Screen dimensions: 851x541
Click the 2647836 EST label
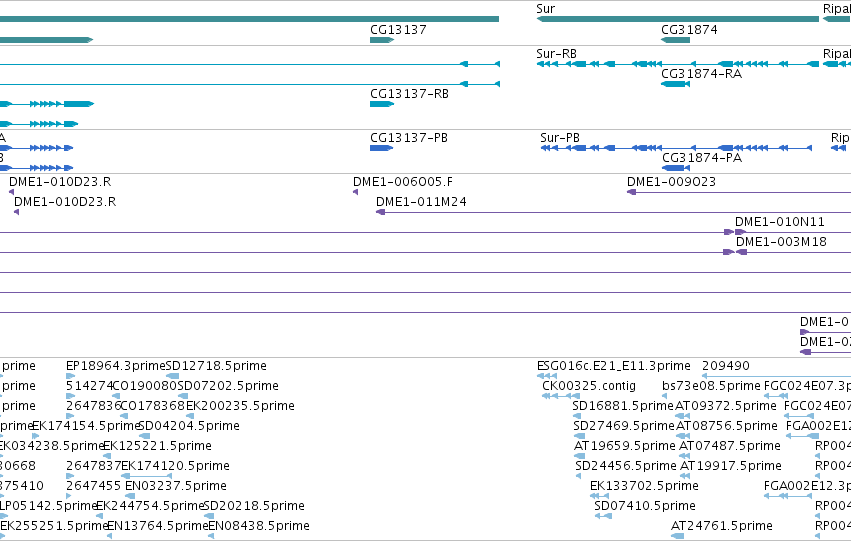click(93, 406)
